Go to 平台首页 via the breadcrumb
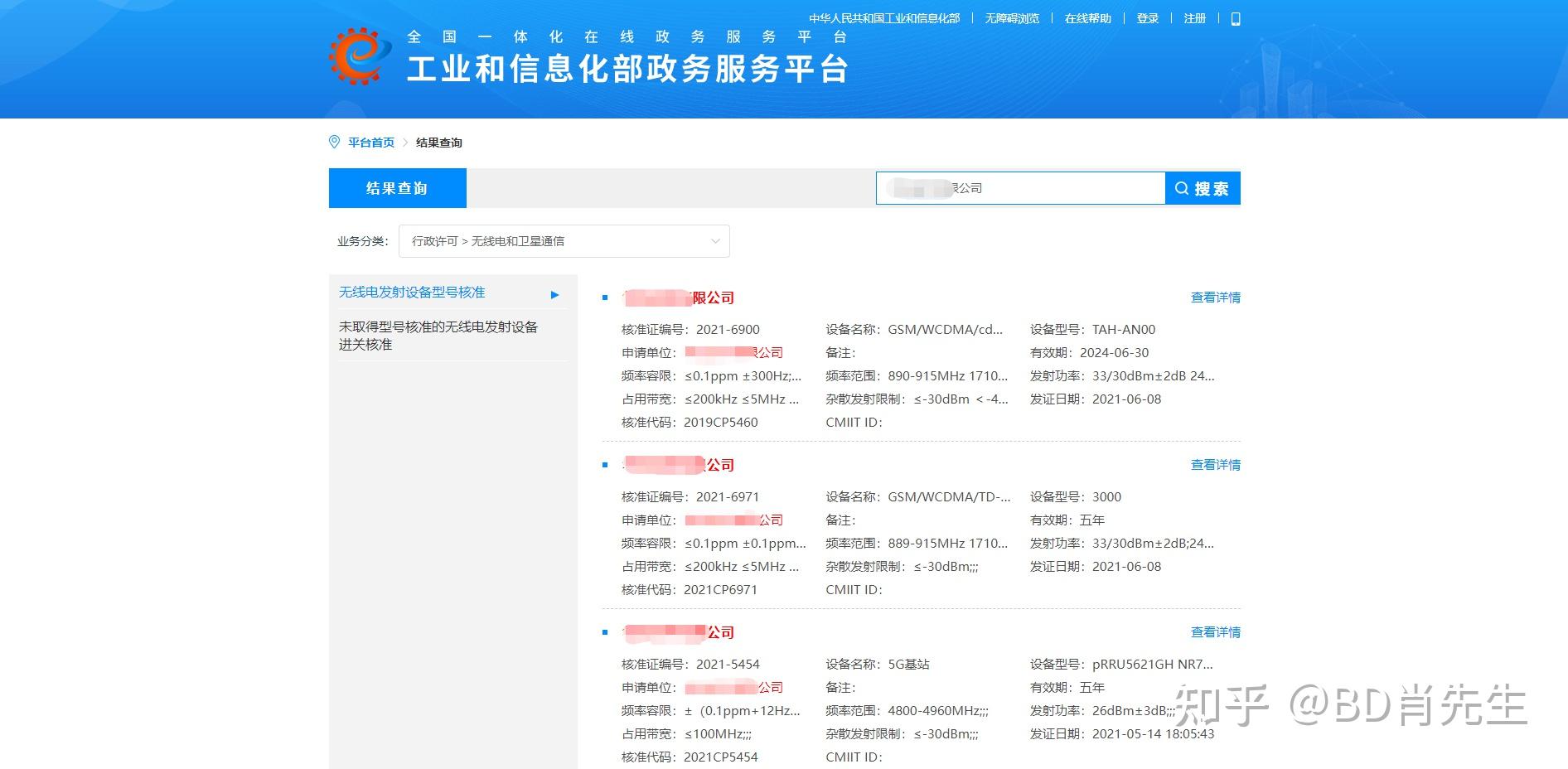Image resolution: width=1568 pixels, height=769 pixels. point(370,142)
